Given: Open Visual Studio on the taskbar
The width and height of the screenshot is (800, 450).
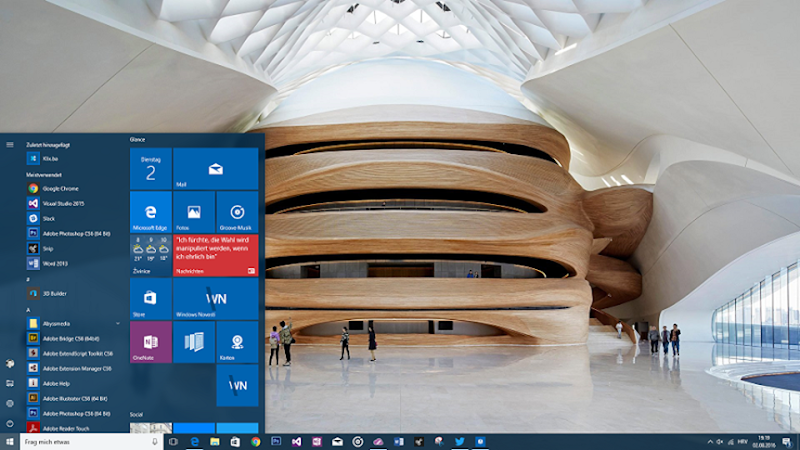Looking at the screenshot, I should (x=296, y=442).
